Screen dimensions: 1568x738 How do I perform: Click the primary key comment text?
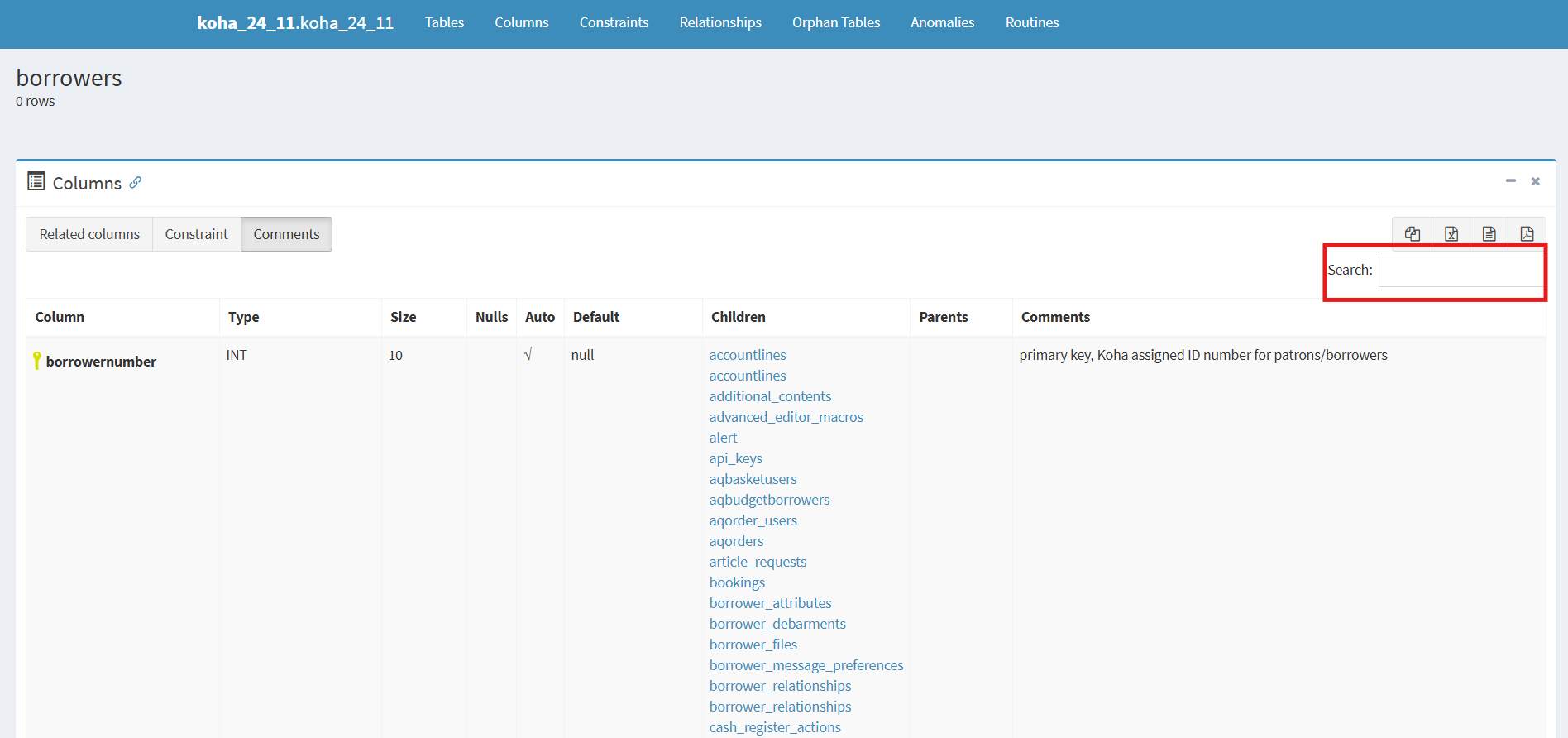coord(1203,355)
